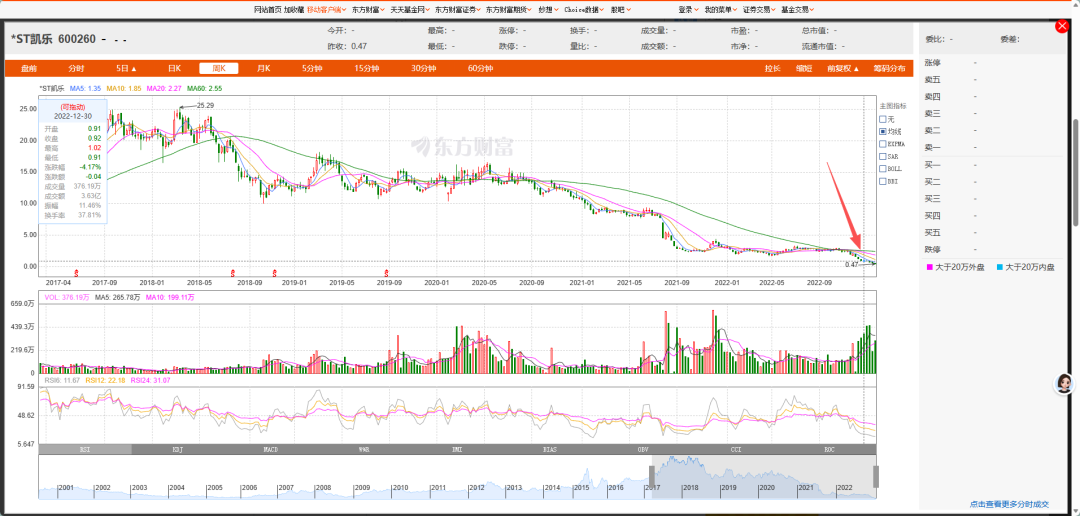Open 筹码分布 chip distribution
Viewport: 1080px width, 516px height.
890,68
